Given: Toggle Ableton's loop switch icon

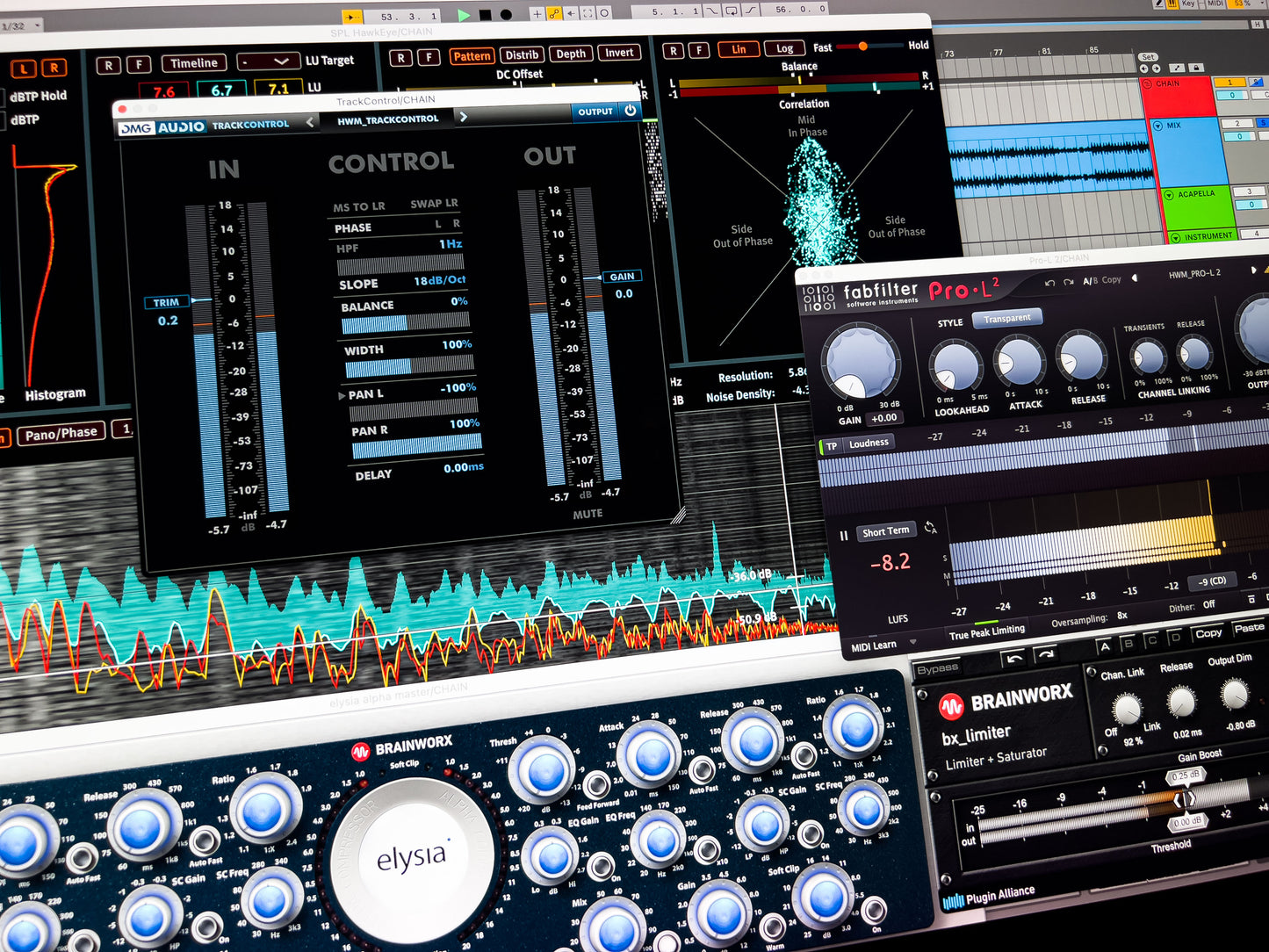Looking at the screenshot, I should click(x=732, y=11).
